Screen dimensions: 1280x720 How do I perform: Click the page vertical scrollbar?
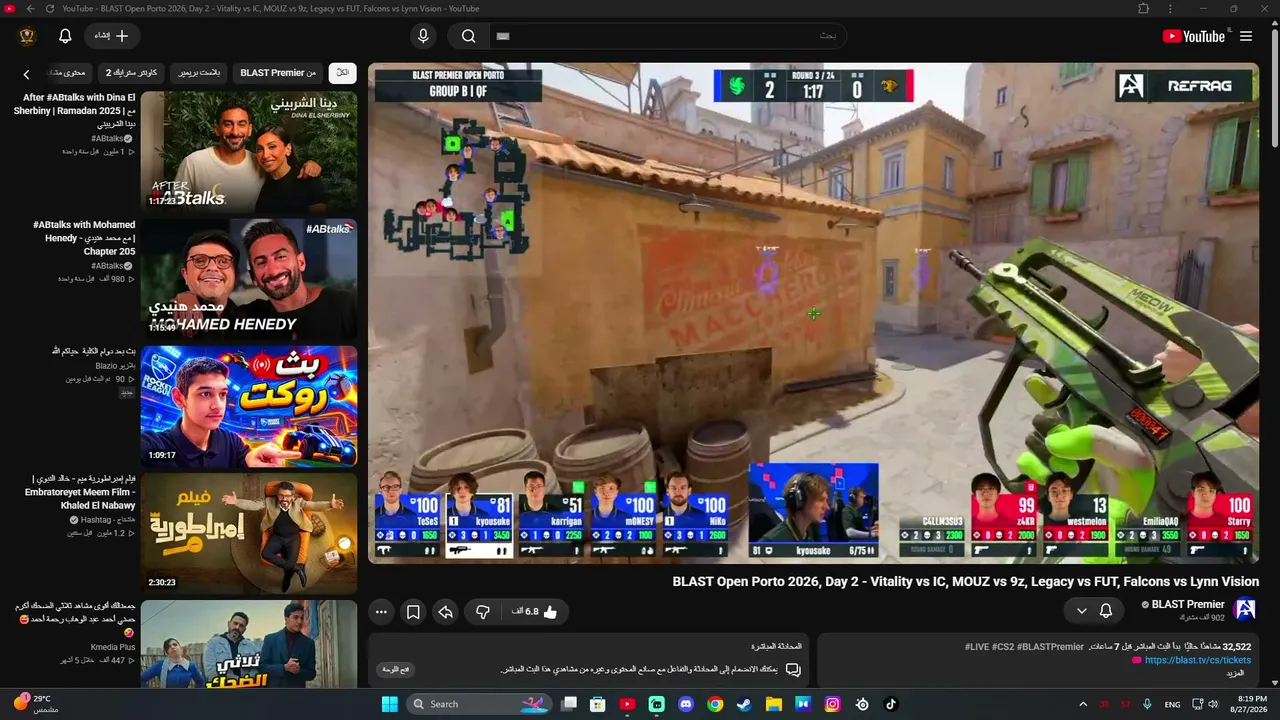click(x=1274, y=90)
